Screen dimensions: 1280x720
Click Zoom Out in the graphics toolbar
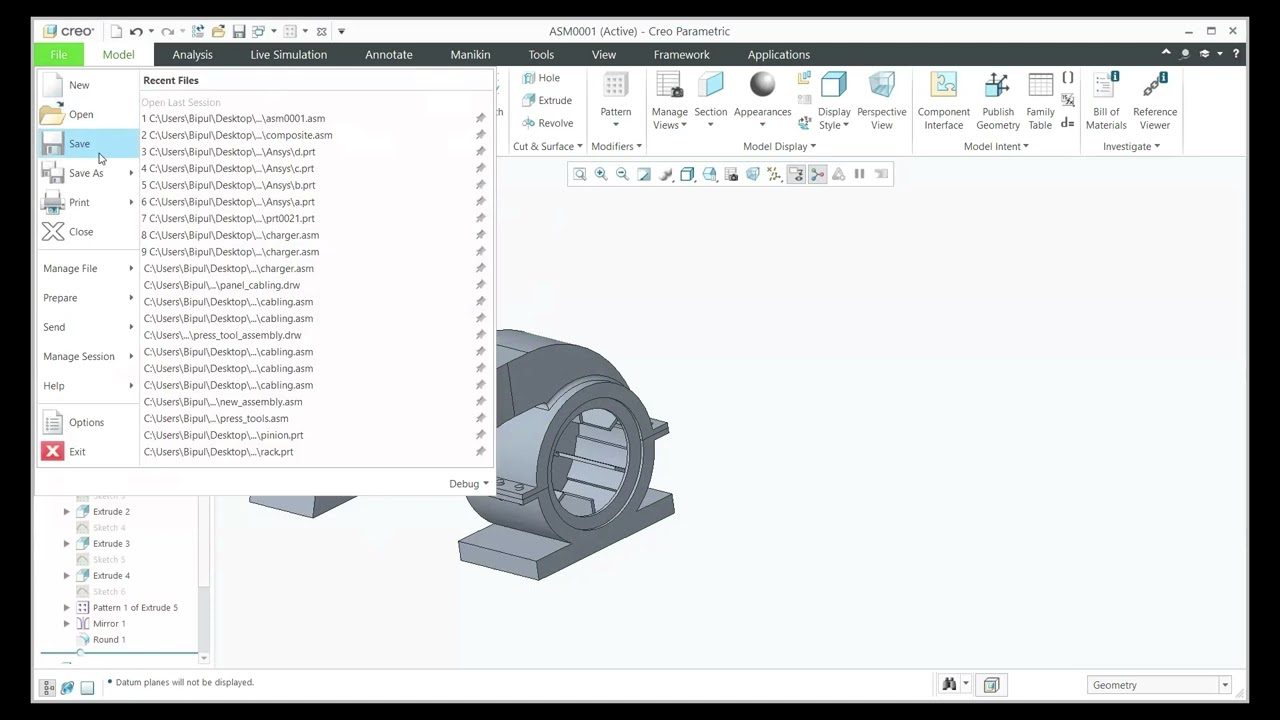point(622,174)
